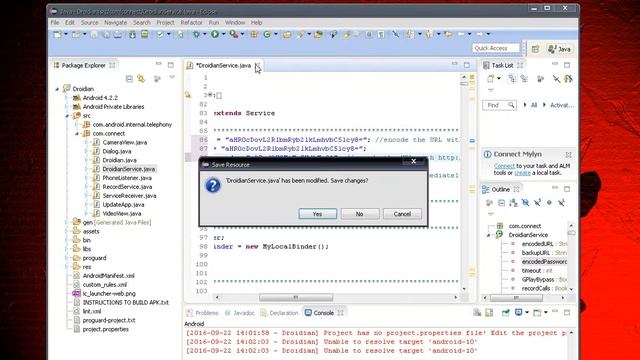
Task: Click the New Java Package toolbar icon
Action: pyautogui.click(x=254, y=35)
